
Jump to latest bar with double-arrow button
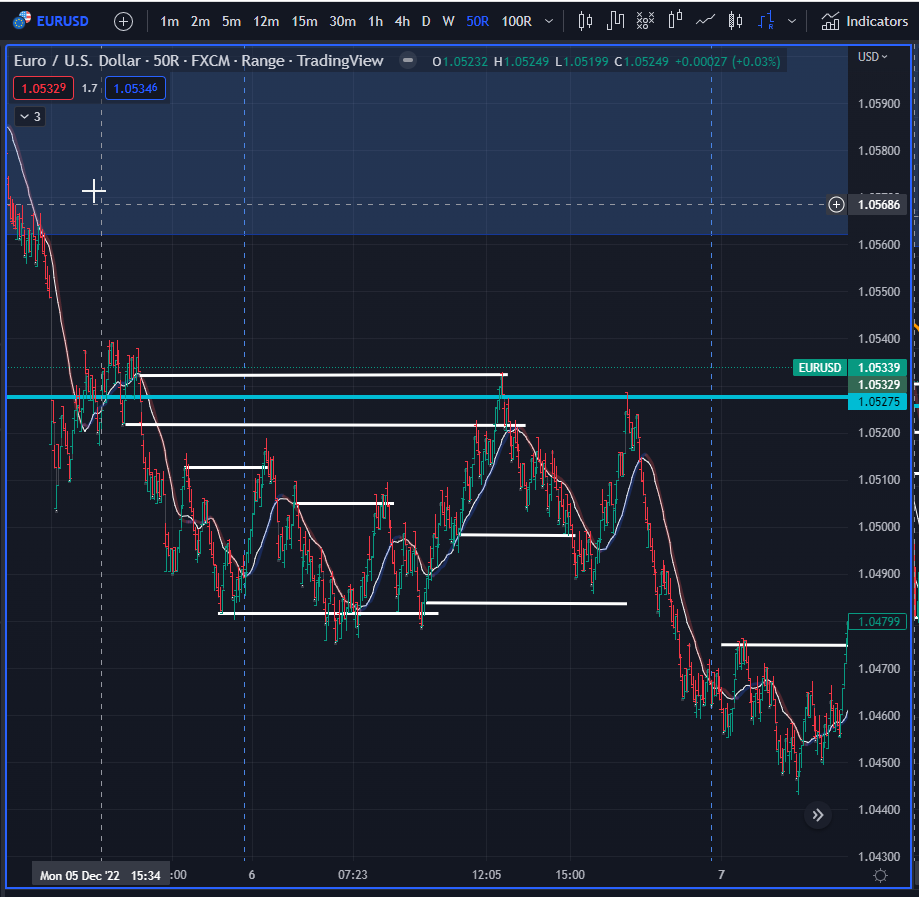click(x=818, y=815)
